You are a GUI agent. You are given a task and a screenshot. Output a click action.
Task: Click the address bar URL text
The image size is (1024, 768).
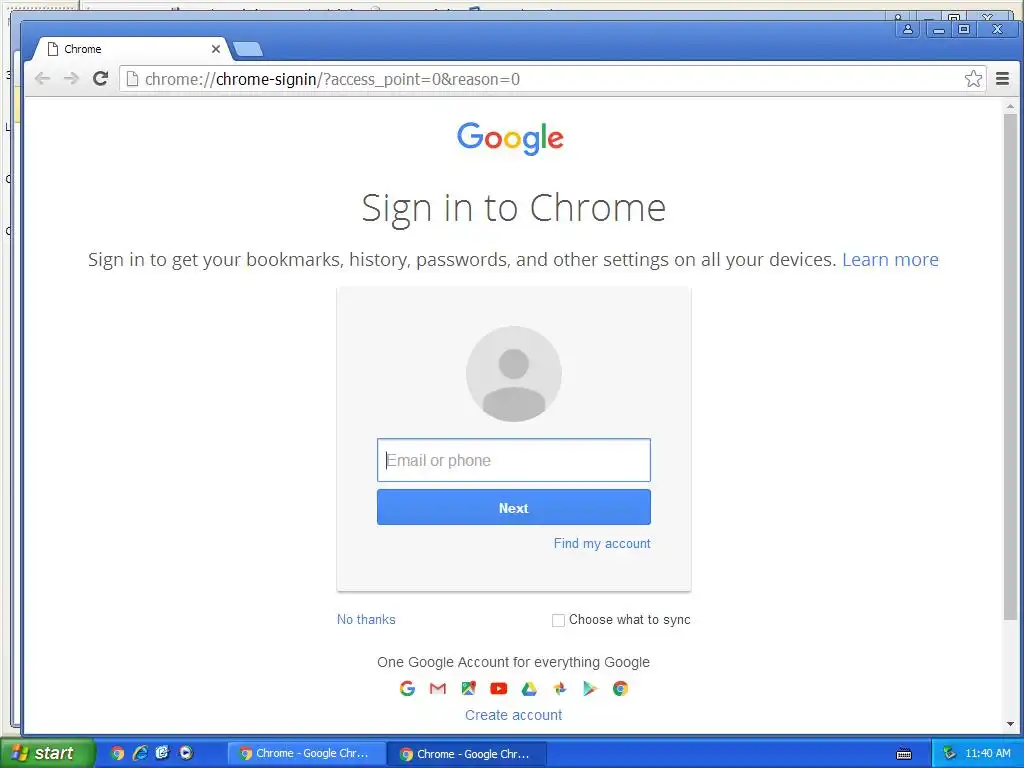tap(332, 79)
